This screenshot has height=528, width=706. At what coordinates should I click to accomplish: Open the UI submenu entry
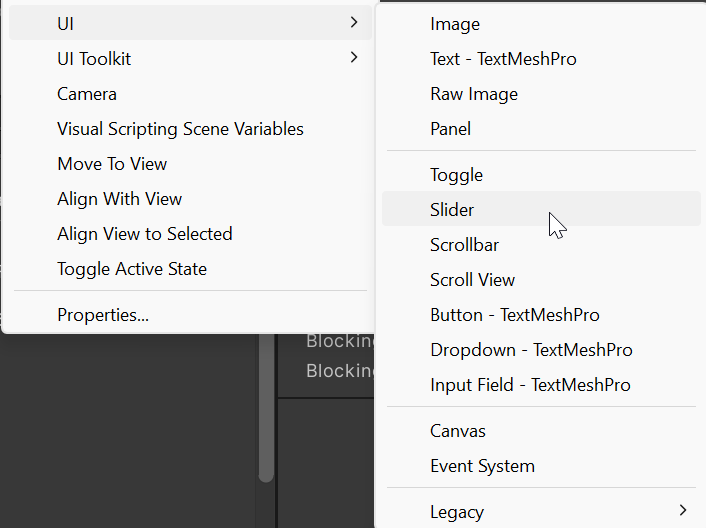[x=190, y=23]
